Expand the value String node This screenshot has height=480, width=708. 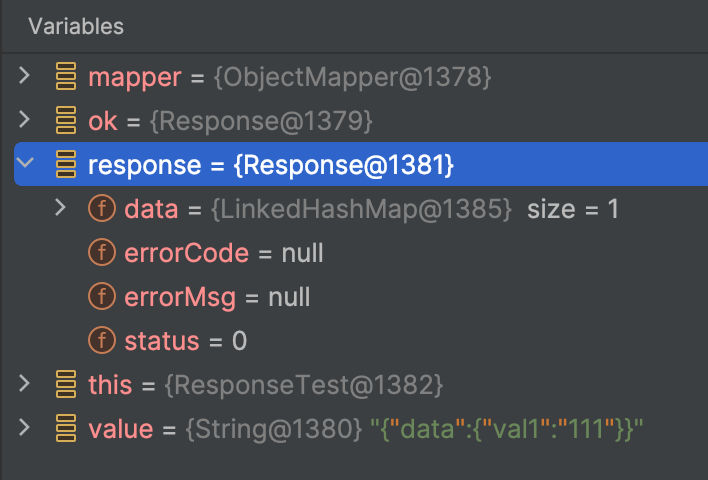[x=25, y=429]
